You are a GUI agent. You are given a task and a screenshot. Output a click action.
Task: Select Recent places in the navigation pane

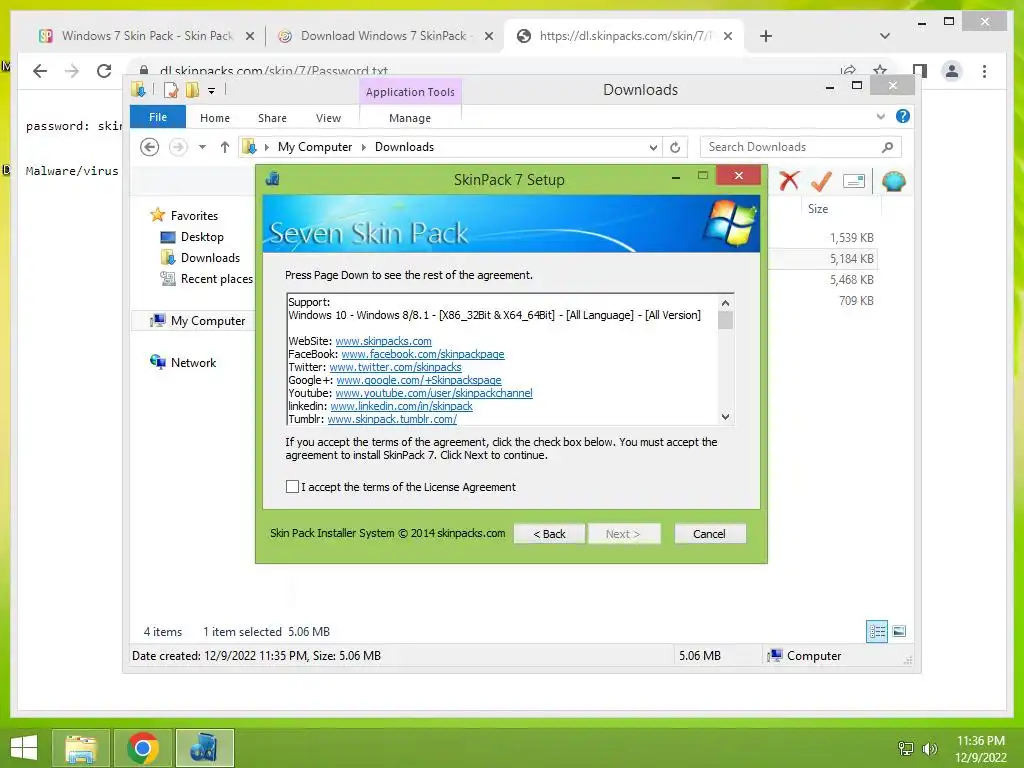coord(217,279)
